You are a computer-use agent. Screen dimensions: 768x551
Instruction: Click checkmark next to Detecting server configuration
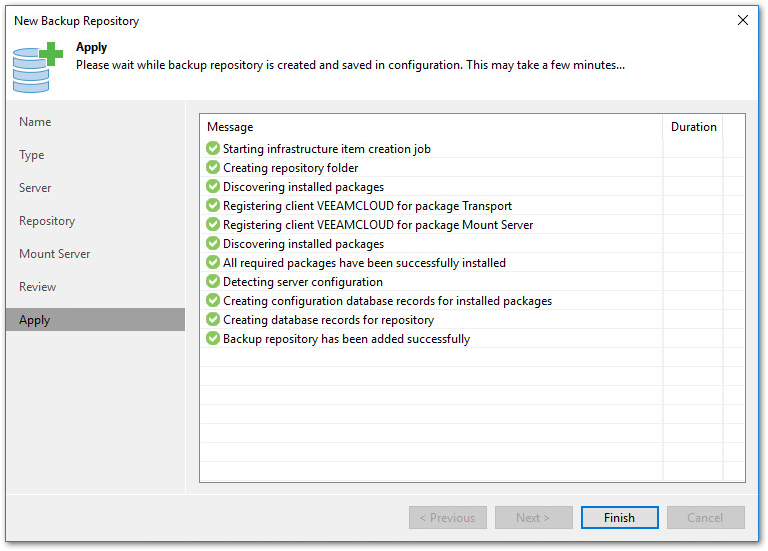(213, 282)
